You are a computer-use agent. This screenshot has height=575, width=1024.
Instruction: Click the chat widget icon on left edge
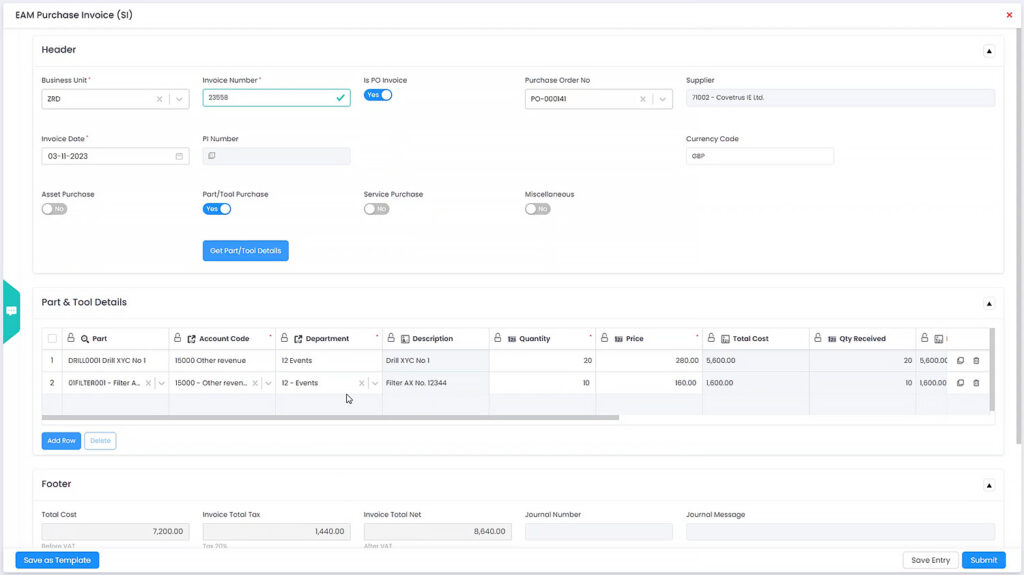click(x=11, y=311)
